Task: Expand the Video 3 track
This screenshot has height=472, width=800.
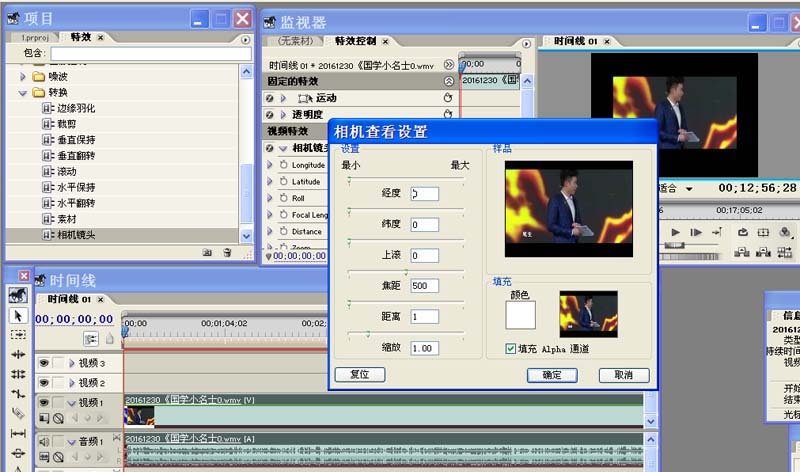Action: (x=71, y=363)
